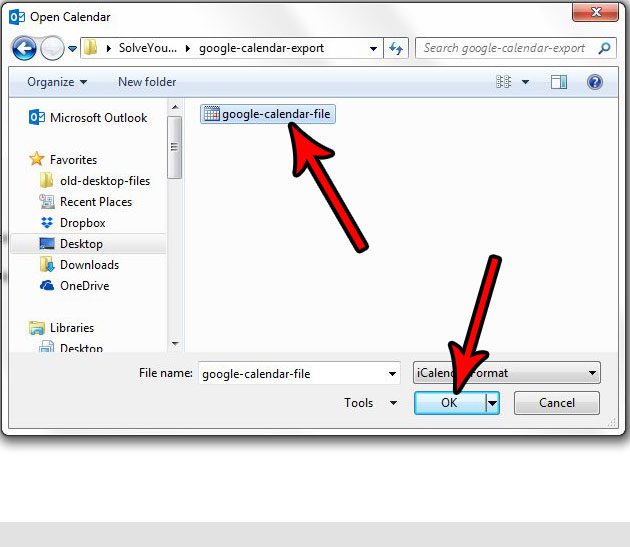Open the iCalendar Format file type dropdown
Screen dimensions: 630x547
(507, 373)
